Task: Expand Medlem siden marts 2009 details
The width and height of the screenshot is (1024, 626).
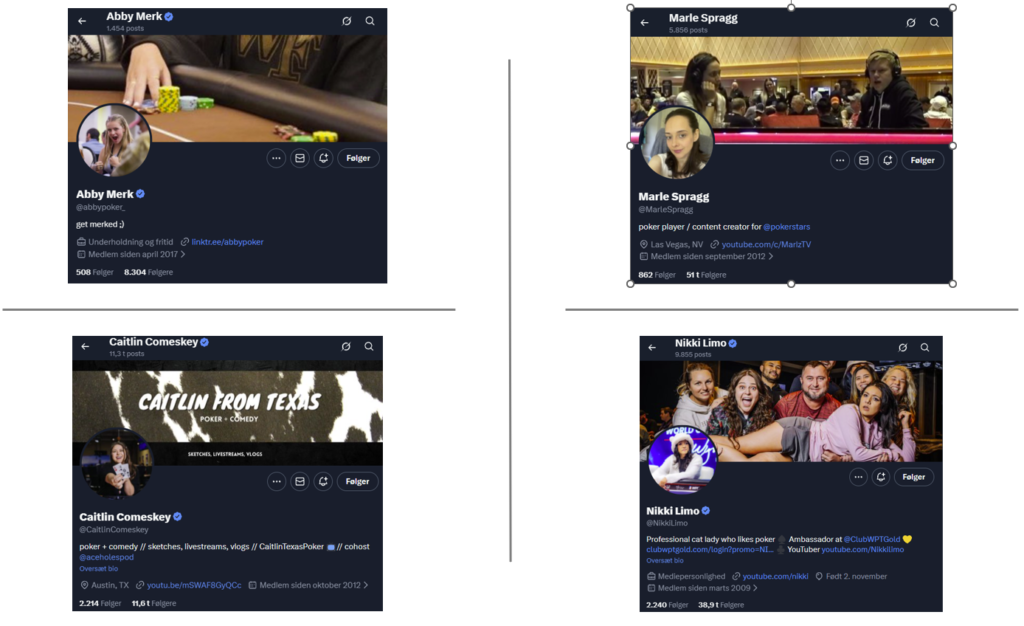Action: coord(705,588)
